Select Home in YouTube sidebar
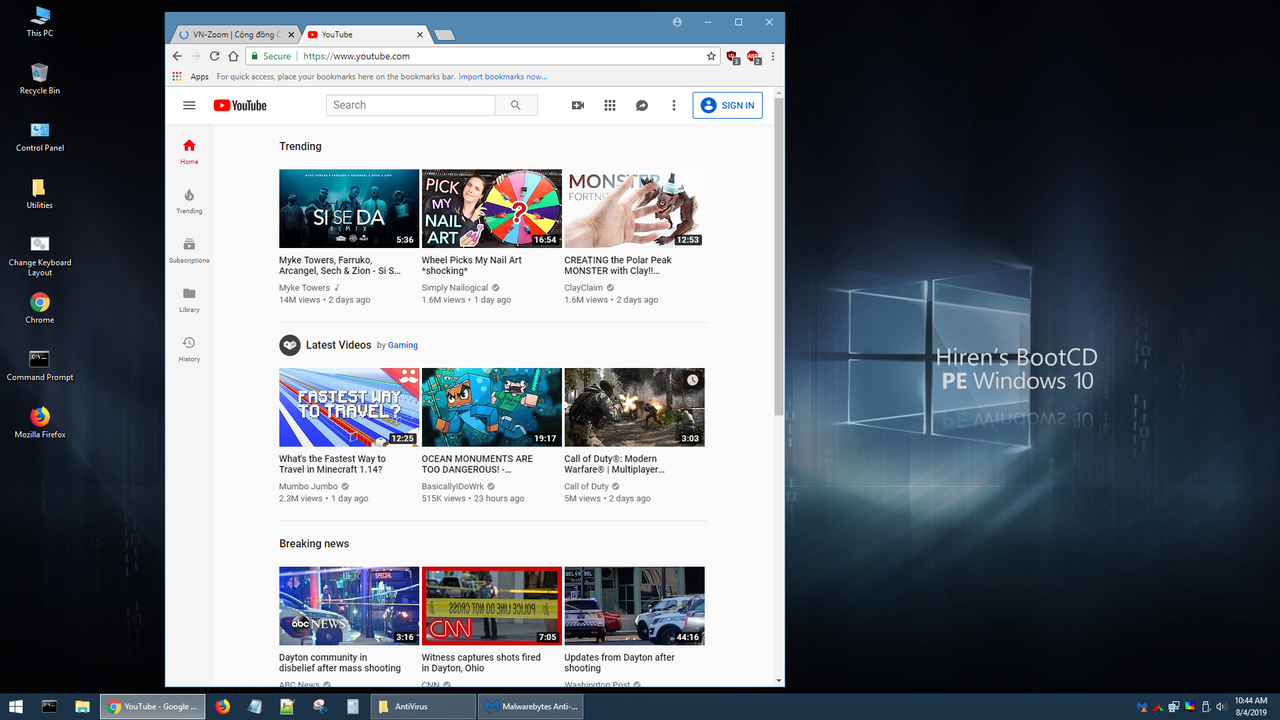Viewport: 1280px width, 720px height. (x=189, y=151)
